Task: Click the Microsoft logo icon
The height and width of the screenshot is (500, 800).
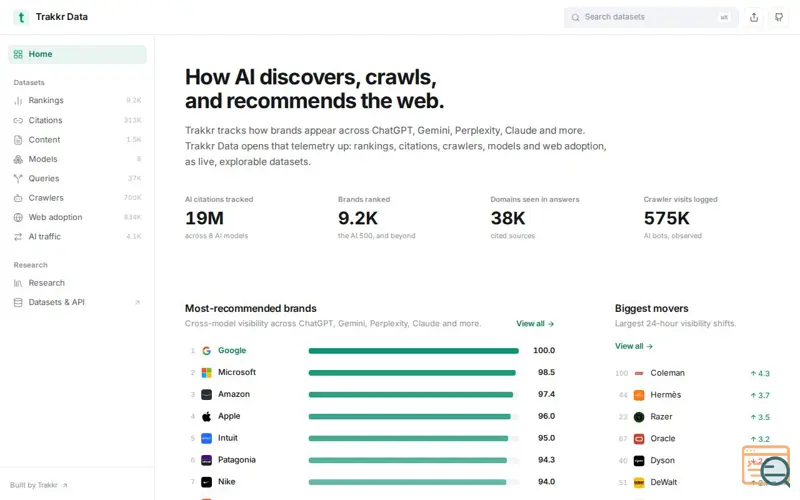Action: click(206, 372)
